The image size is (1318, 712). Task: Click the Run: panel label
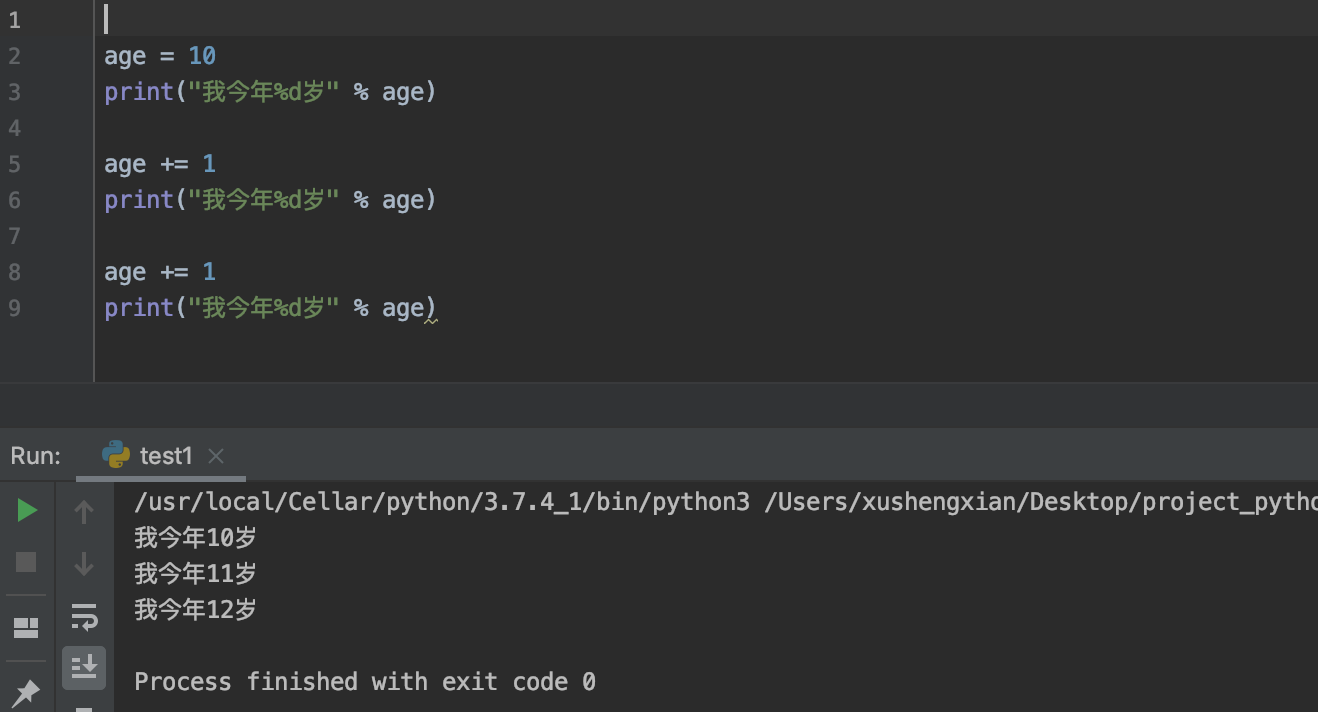pos(36,456)
